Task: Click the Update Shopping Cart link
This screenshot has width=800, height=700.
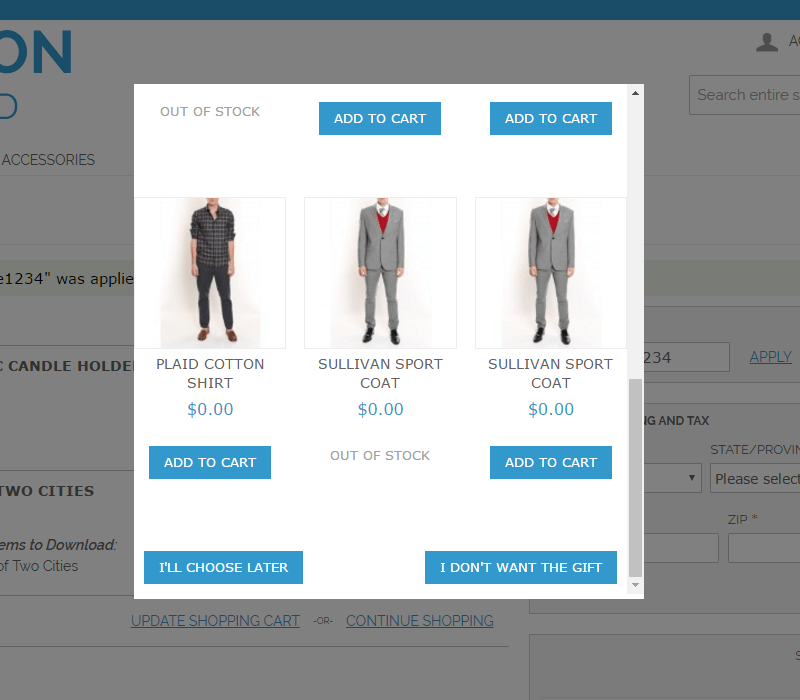Action: [215, 621]
